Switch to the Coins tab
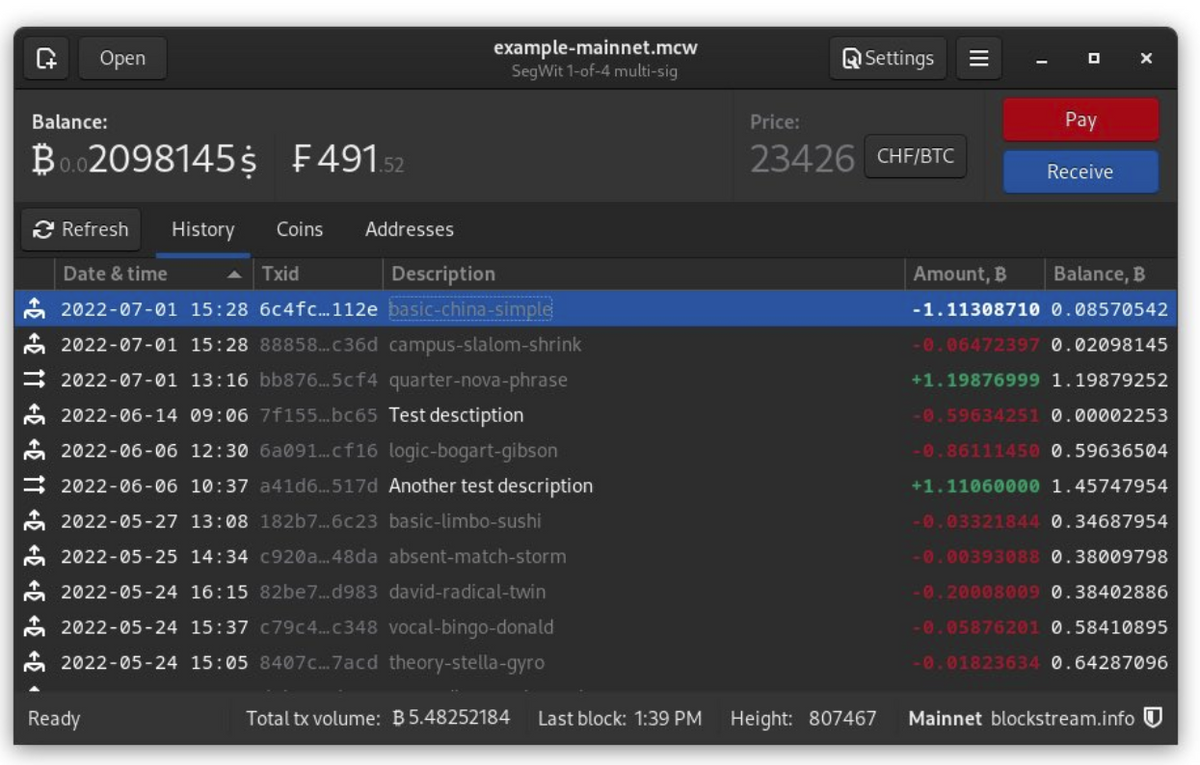 [299, 230]
